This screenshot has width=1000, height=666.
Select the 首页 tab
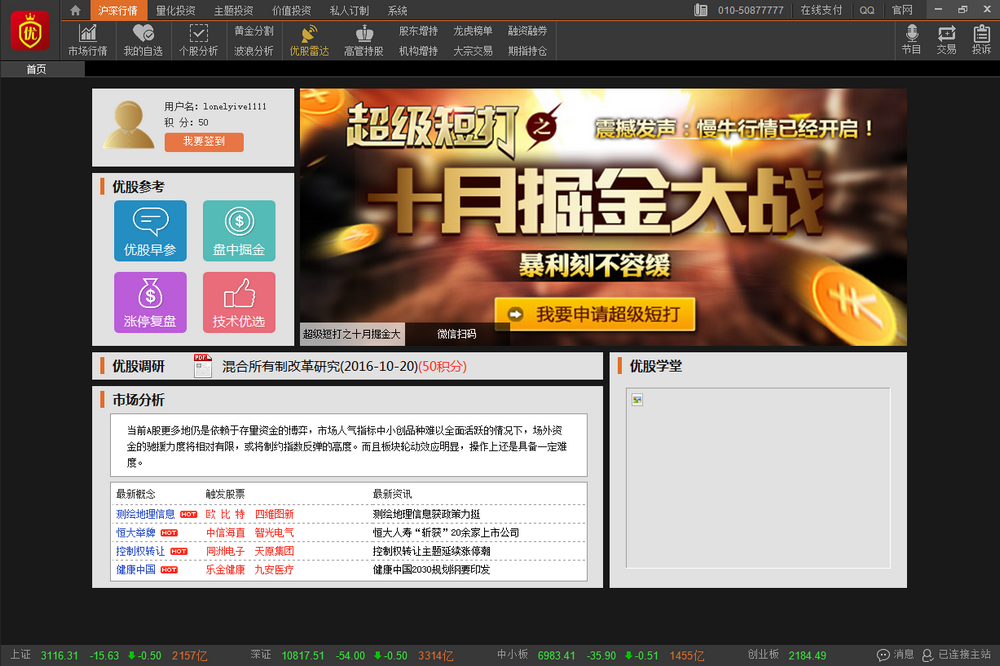pos(36,69)
